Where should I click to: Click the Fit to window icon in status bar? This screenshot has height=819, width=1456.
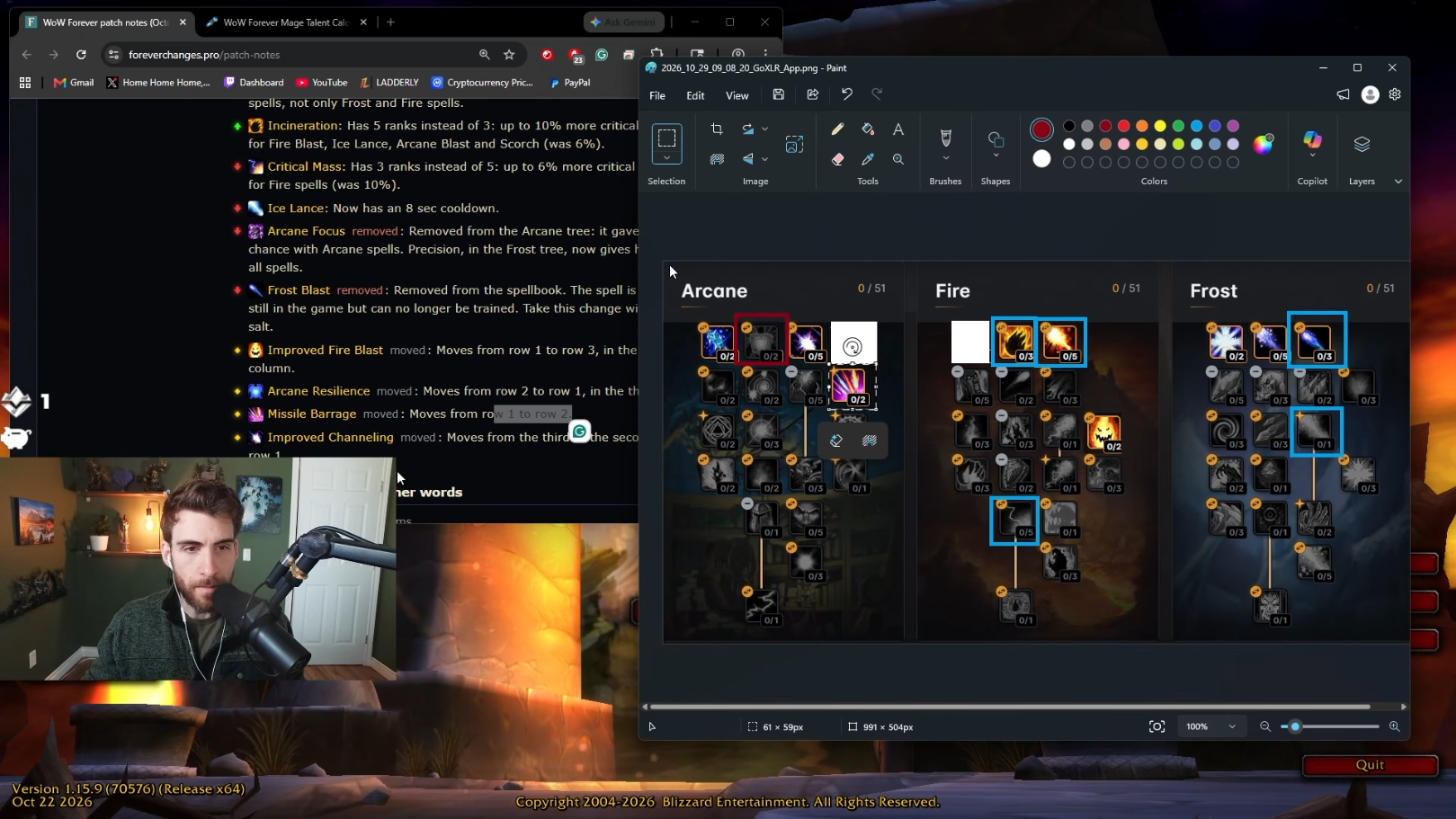click(1157, 727)
